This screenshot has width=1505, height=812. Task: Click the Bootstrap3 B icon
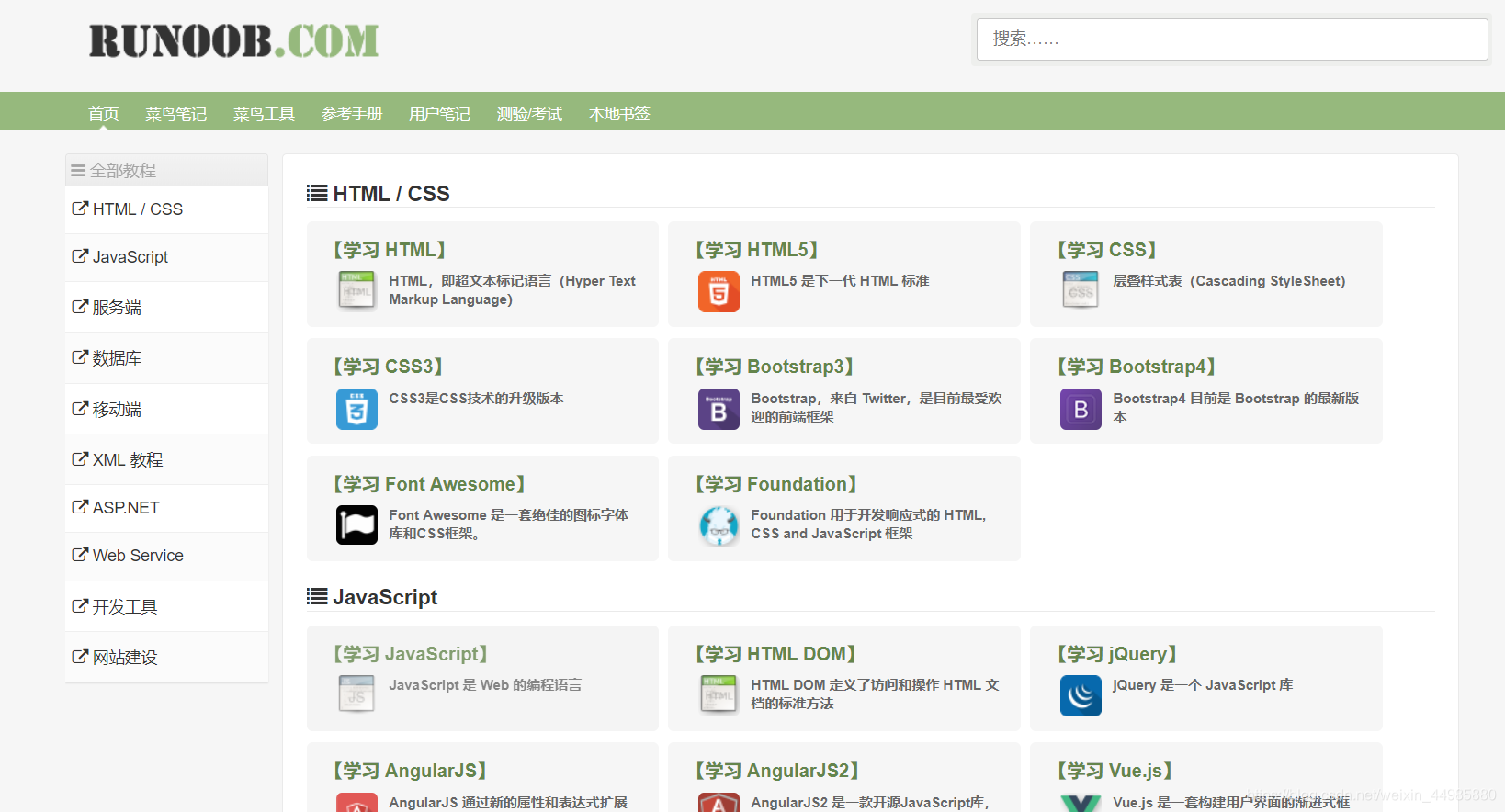[x=719, y=409]
